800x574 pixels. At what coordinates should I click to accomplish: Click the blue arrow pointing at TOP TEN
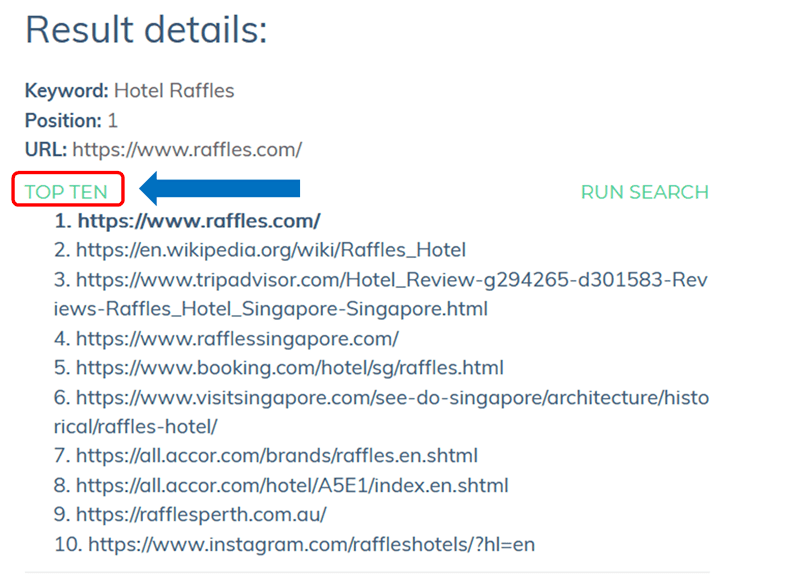(x=220, y=188)
